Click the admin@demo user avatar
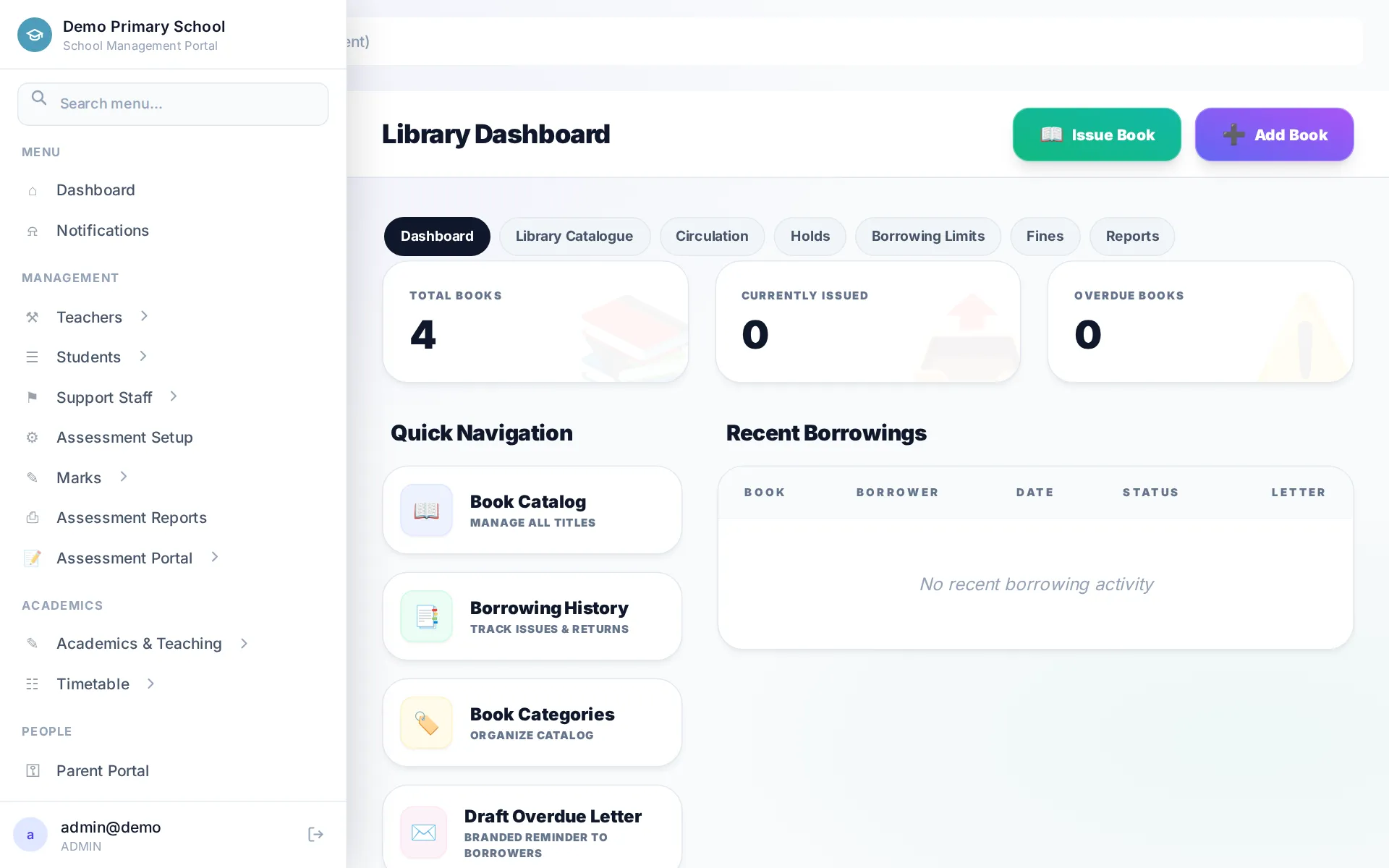 [x=30, y=835]
